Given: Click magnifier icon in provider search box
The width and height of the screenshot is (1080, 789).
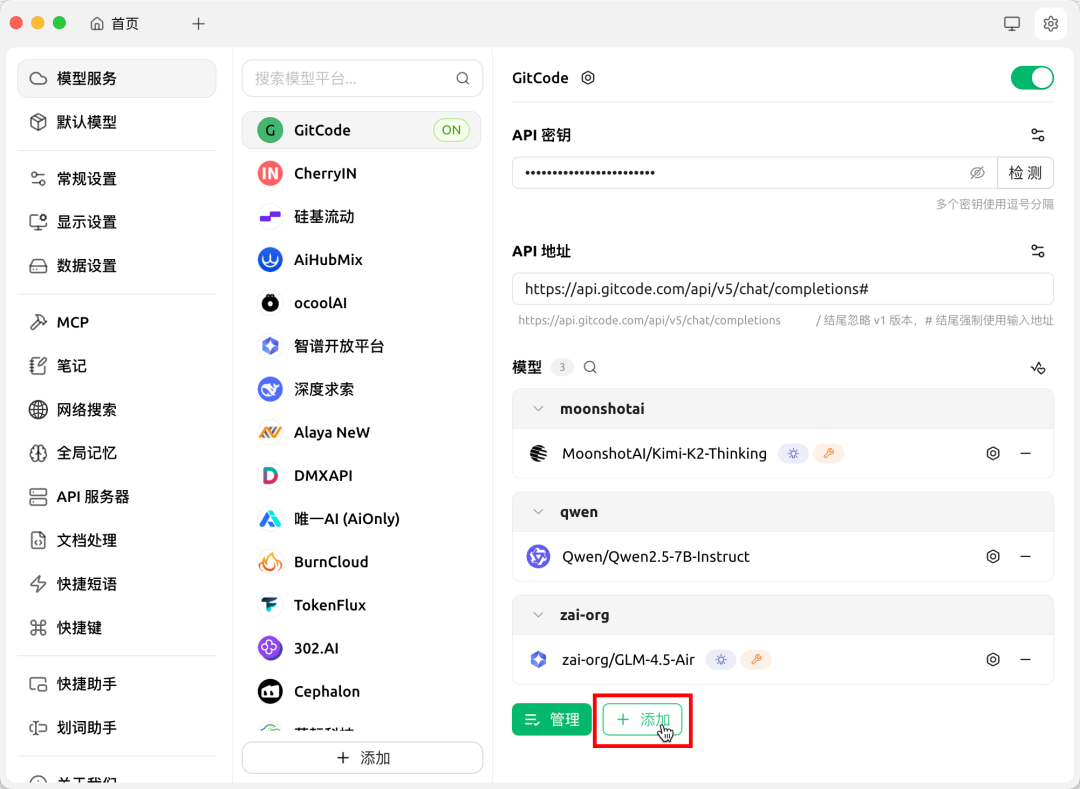Looking at the screenshot, I should (463, 78).
